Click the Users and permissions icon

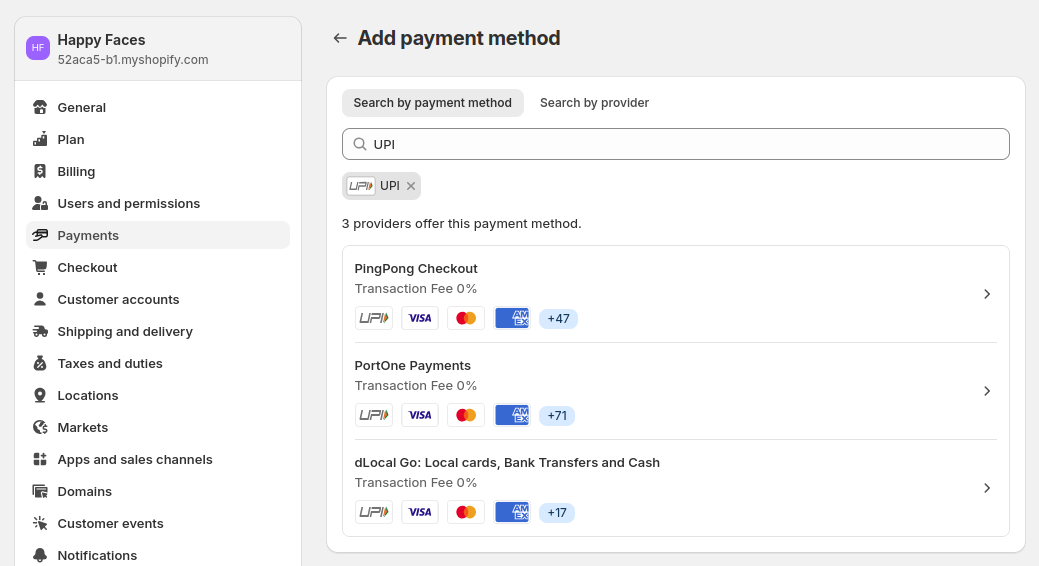(x=40, y=203)
